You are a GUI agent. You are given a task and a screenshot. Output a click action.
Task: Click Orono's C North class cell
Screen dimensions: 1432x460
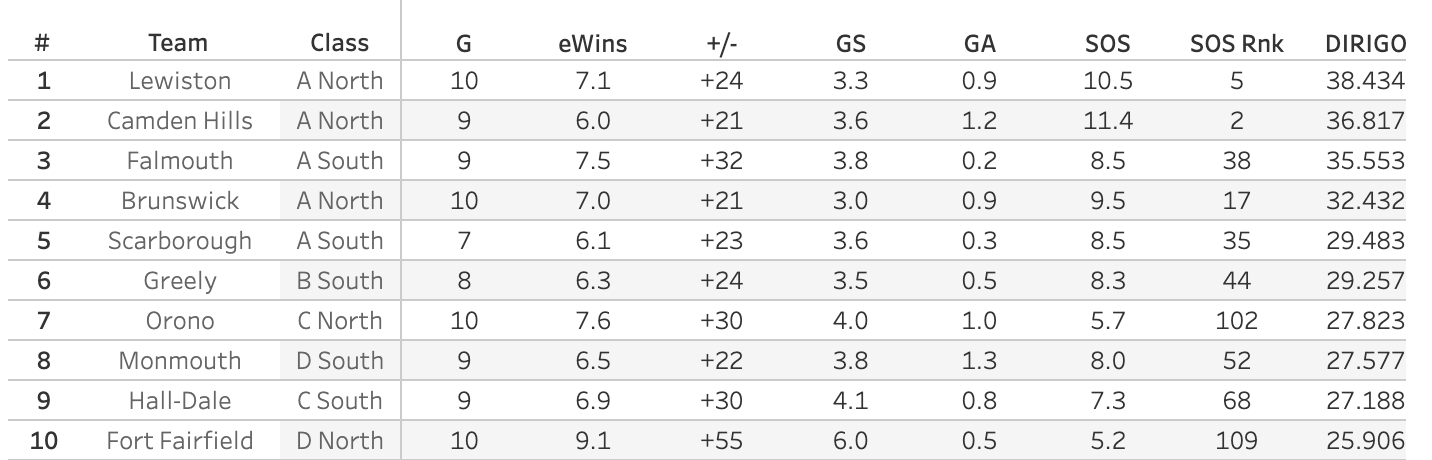(x=340, y=321)
